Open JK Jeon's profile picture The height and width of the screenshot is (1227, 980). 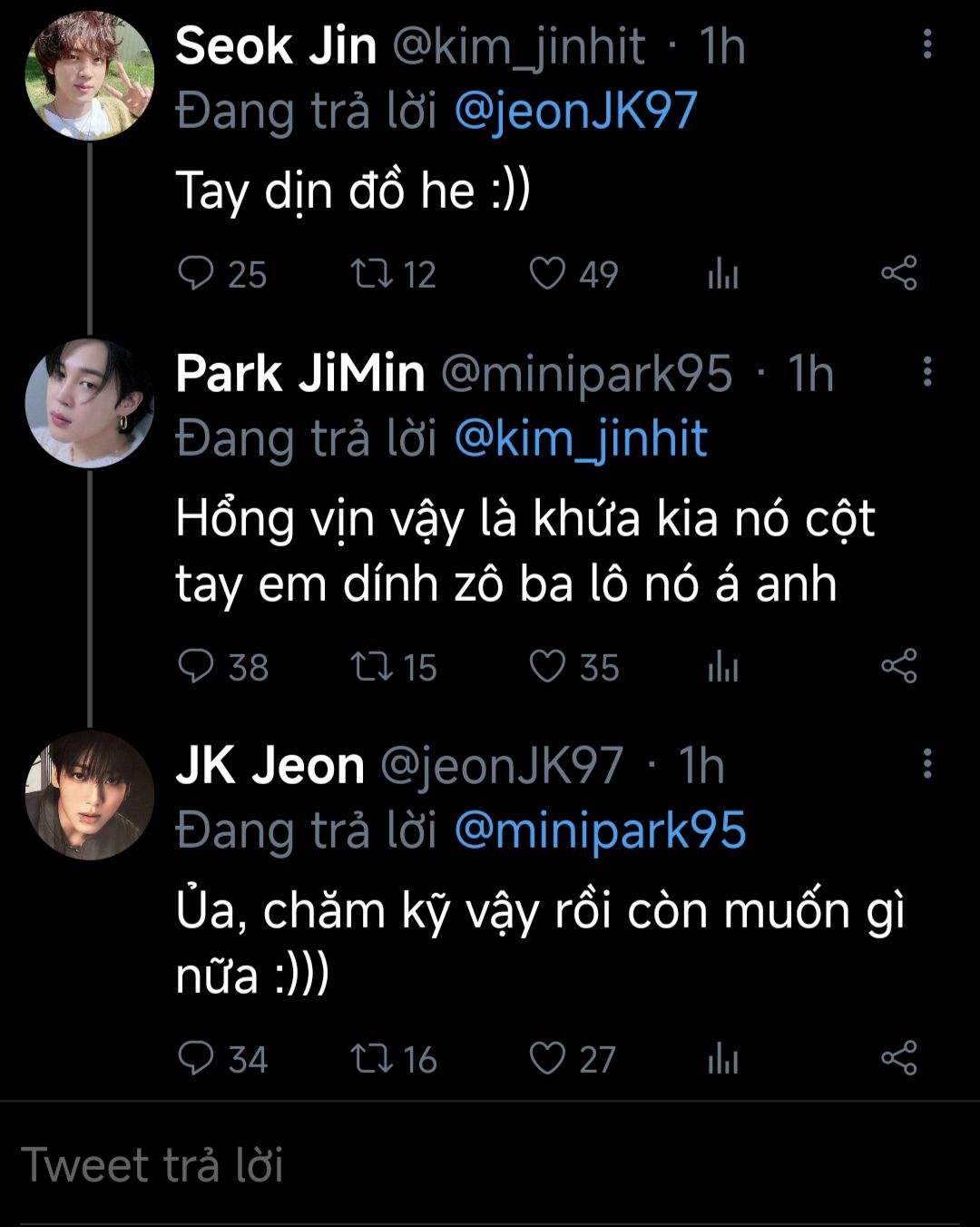(x=89, y=795)
